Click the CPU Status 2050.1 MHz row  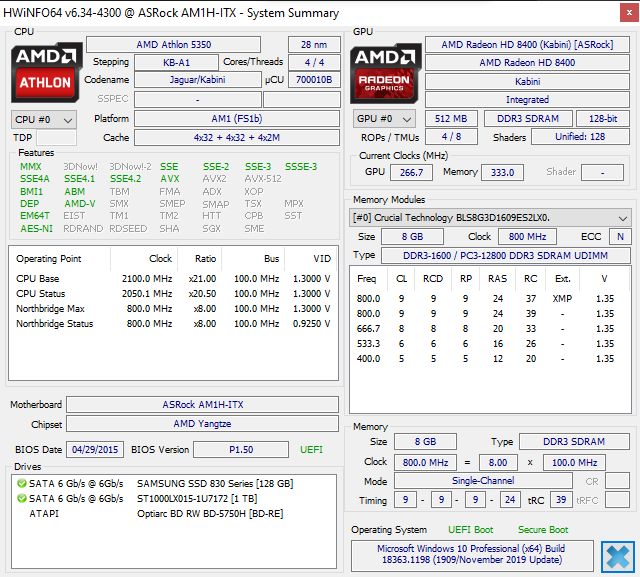173,294
